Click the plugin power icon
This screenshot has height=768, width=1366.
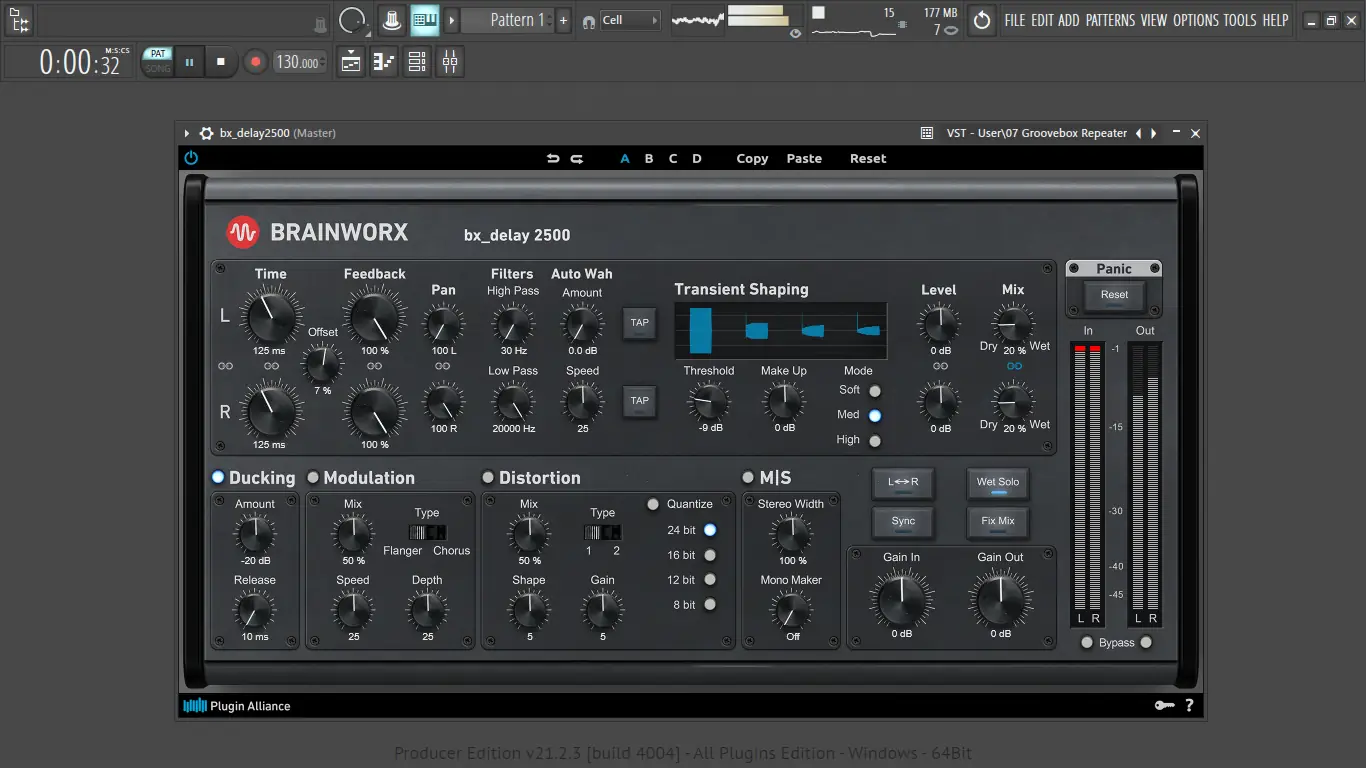(x=191, y=158)
